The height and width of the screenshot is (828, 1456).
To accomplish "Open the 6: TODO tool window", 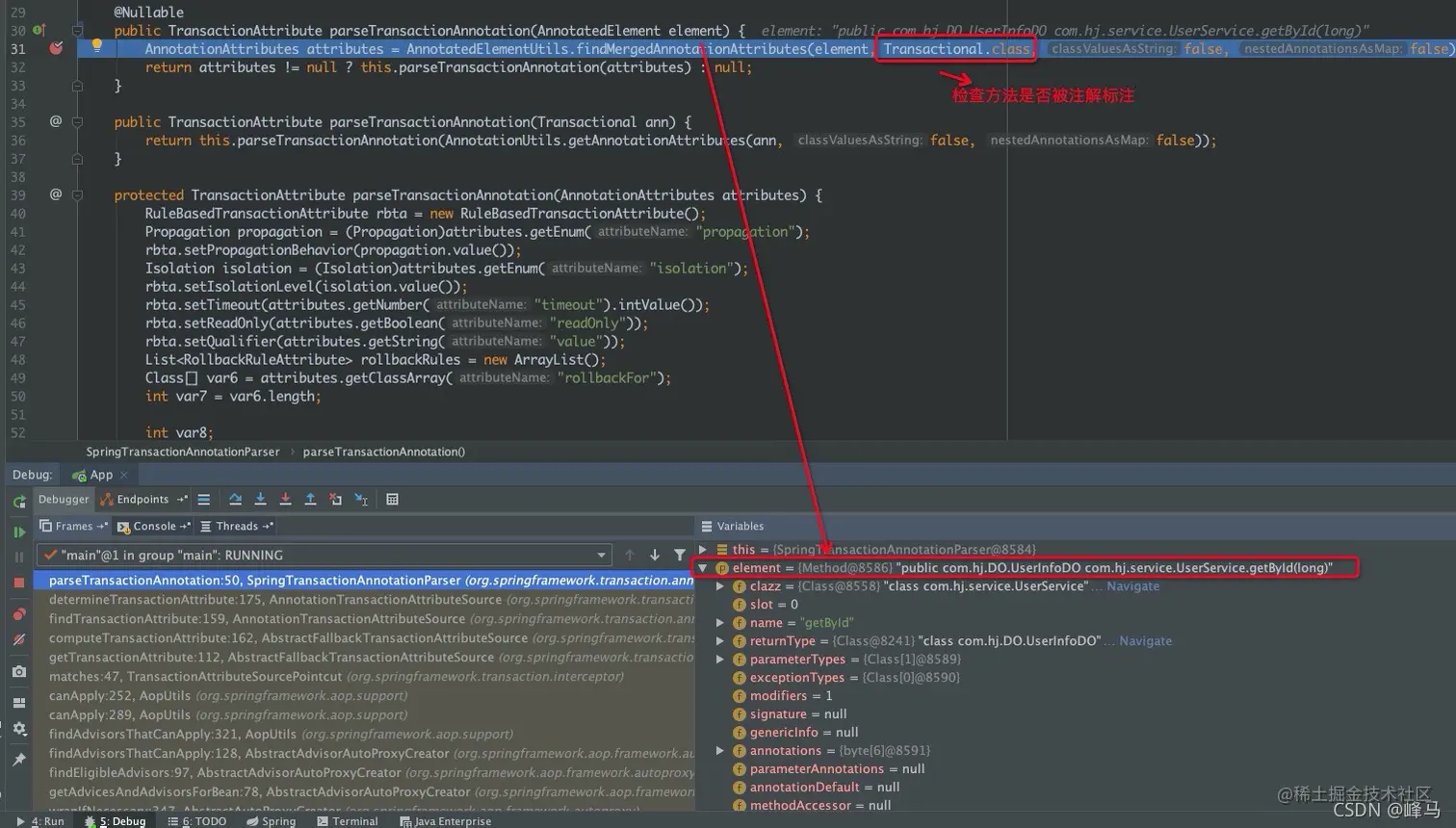I will pos(196,820).
